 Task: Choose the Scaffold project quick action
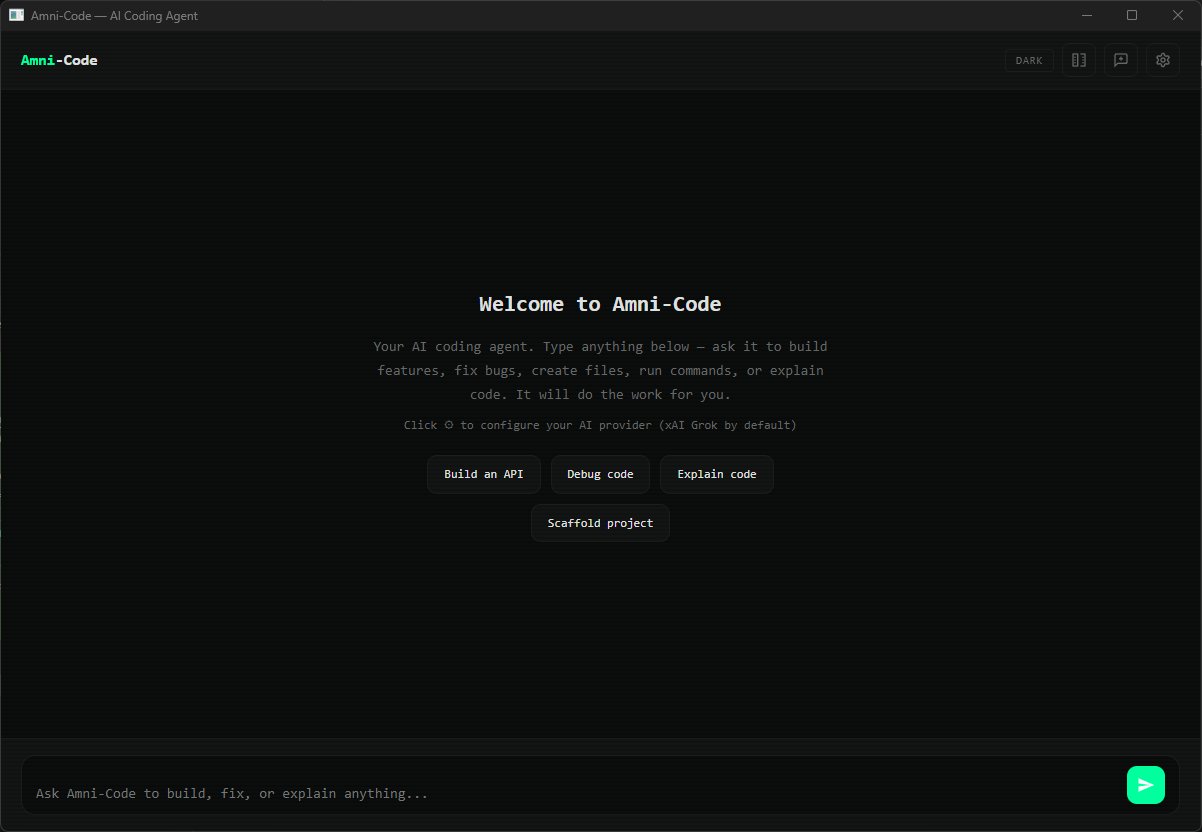click(x=600, y=523)
